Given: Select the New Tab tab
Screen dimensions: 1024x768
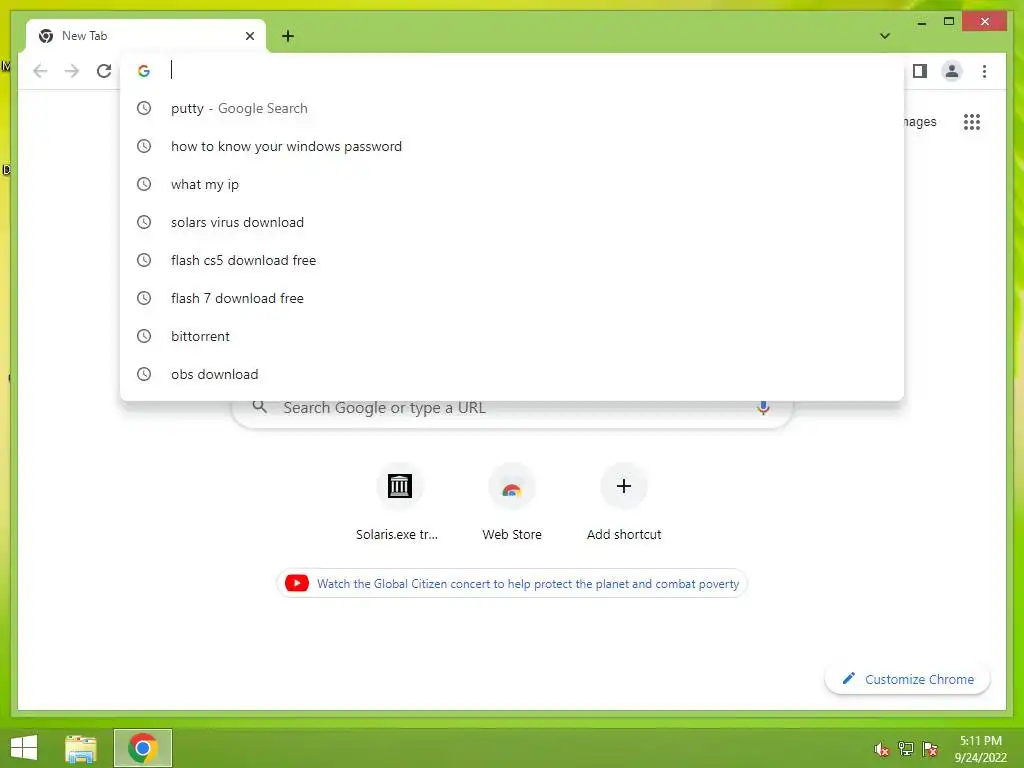Looking at the screenshot, I should (146, 36).
